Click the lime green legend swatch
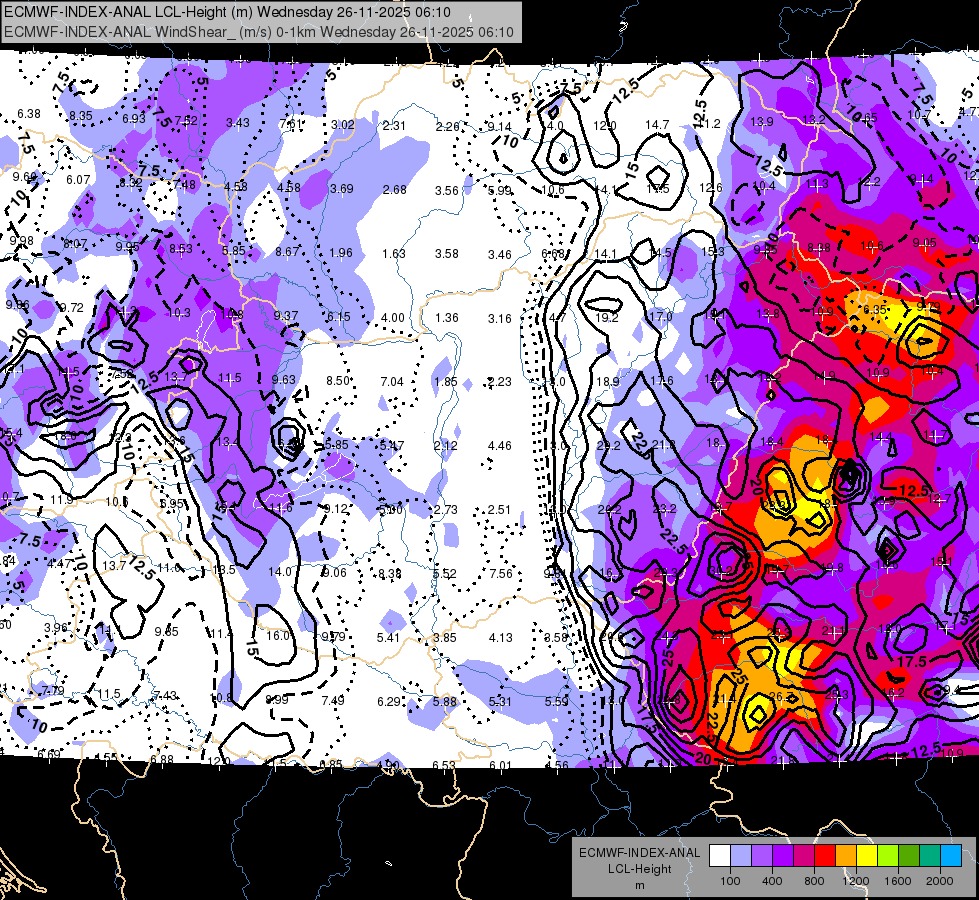979x900 pixels. click(x=888, y=856)
